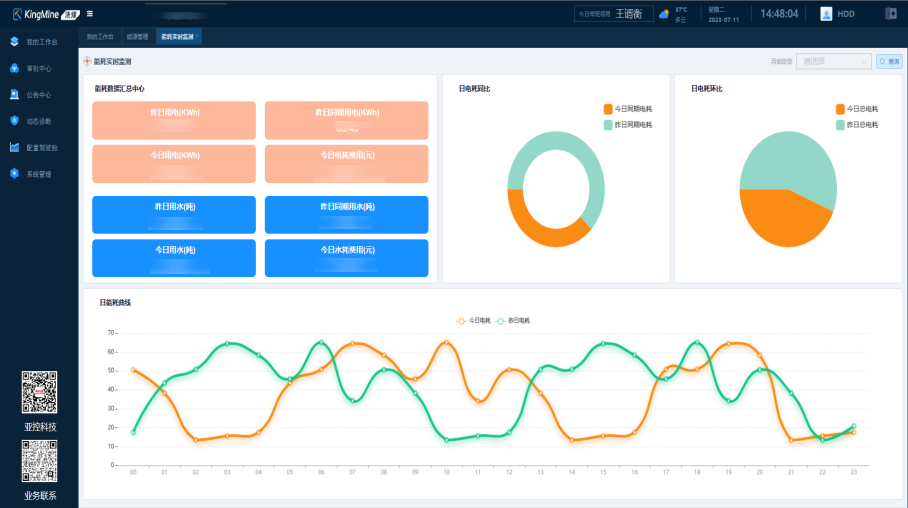Open the shield-icon sidebar entry
Image resolution: width=908 pixels, height=508 pixels.
[x=14, y=120]
